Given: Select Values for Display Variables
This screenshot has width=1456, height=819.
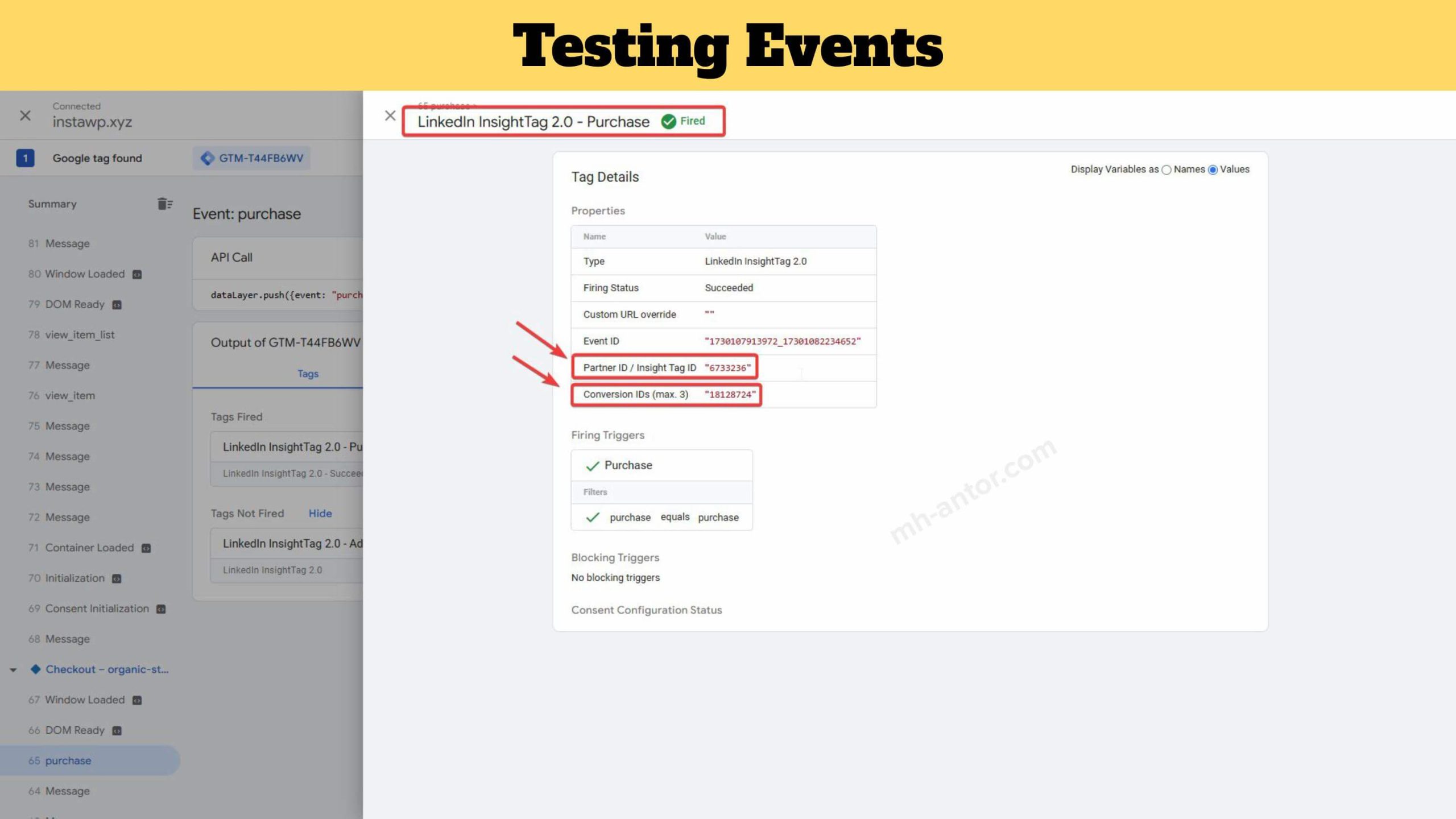Looking at the screenshot, I should 1213,170.
